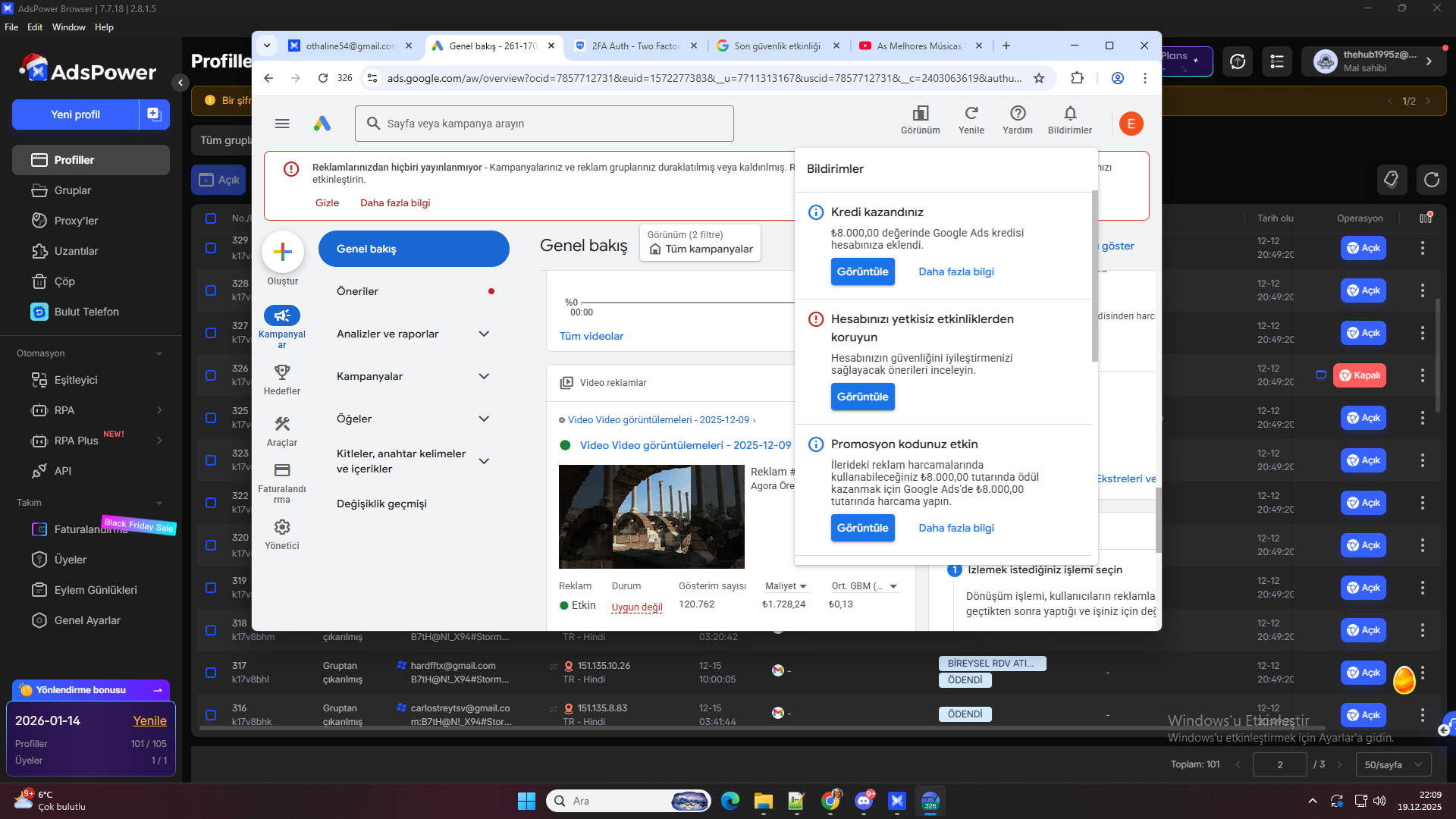1456x819 pixels.
Task: Click the AdsPower refresh list icon
Action: 1432,180
